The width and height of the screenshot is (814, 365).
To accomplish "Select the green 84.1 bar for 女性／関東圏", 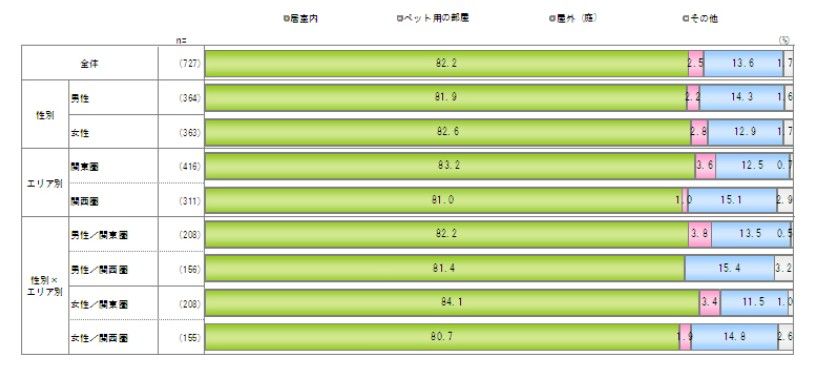I will 452,303.
